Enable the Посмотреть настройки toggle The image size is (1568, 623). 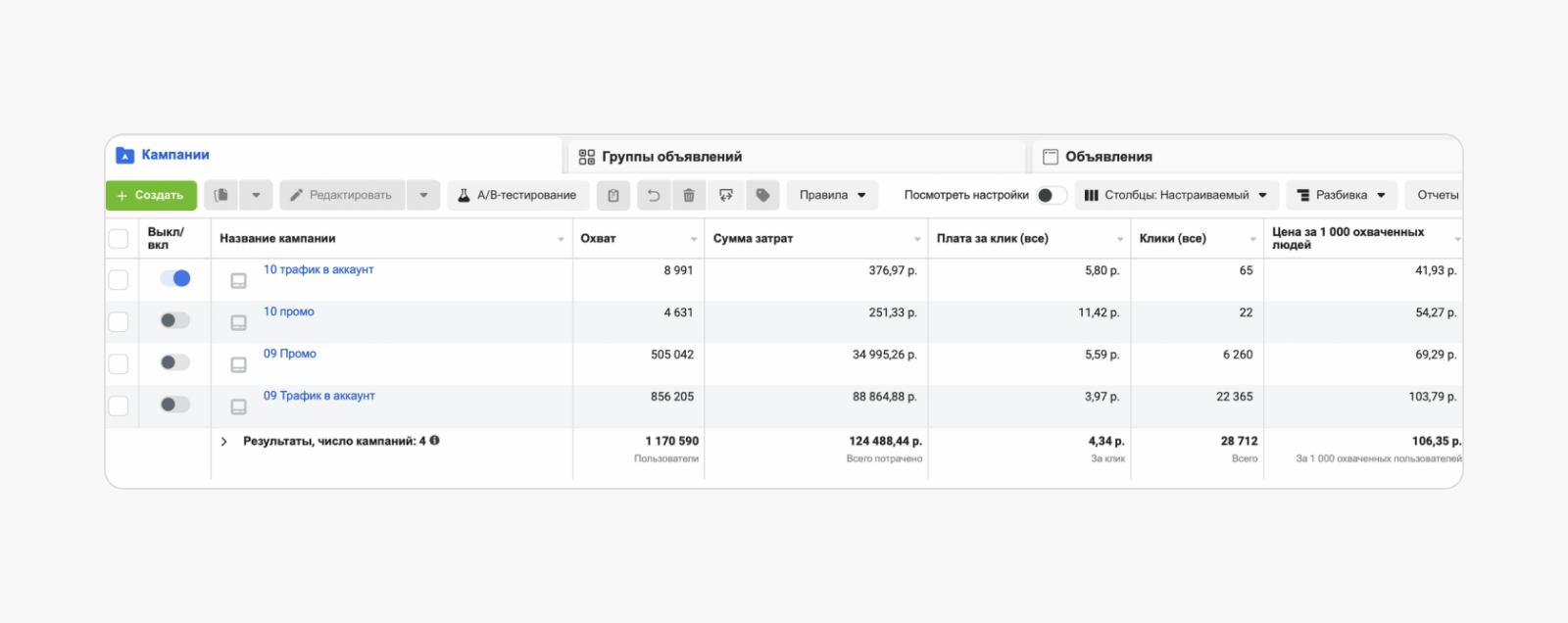tap(1051, 195)
